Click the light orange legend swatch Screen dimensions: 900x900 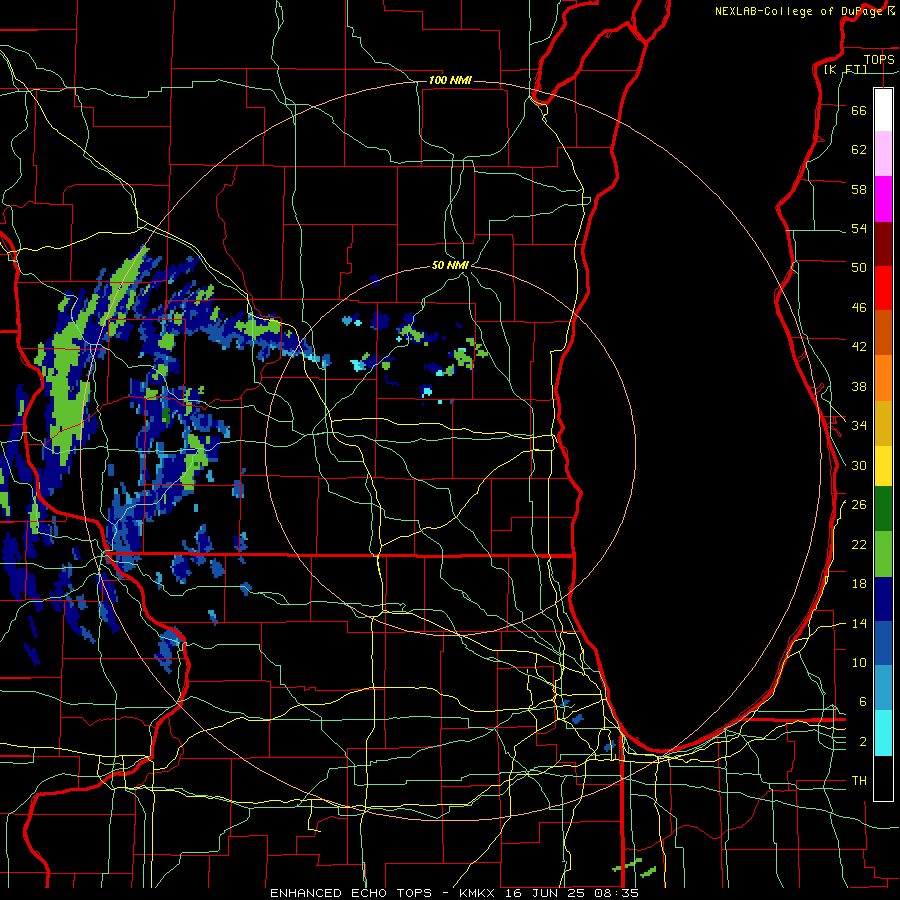pyautogui.click(x=883, y=378)
